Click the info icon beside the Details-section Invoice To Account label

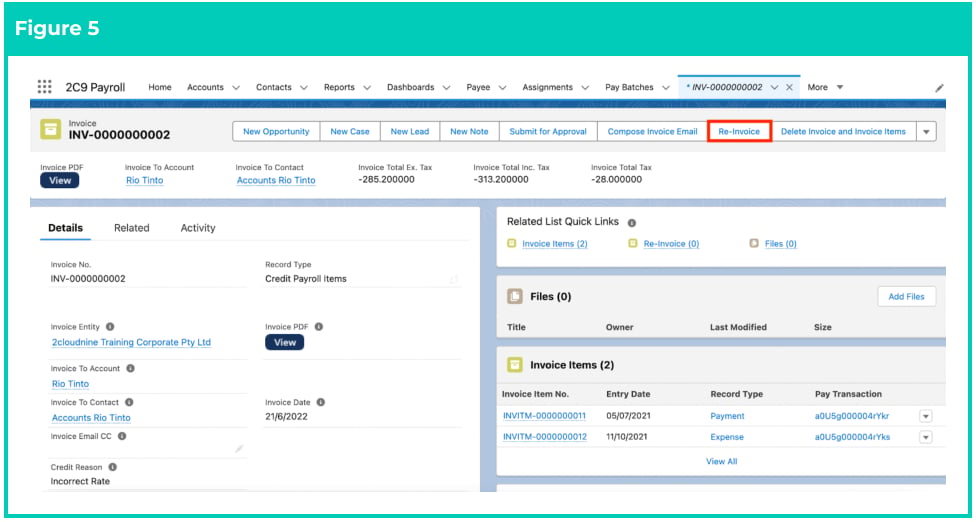130,368
